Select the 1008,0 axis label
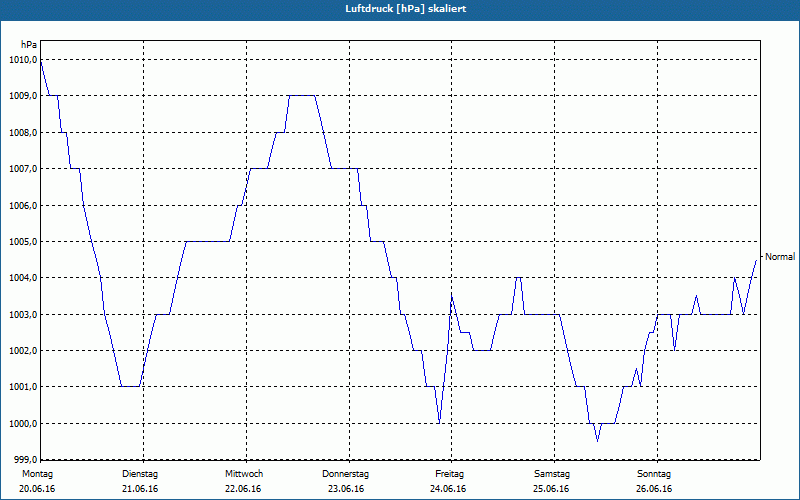This screenshot has width=800, height=500. 23,133
